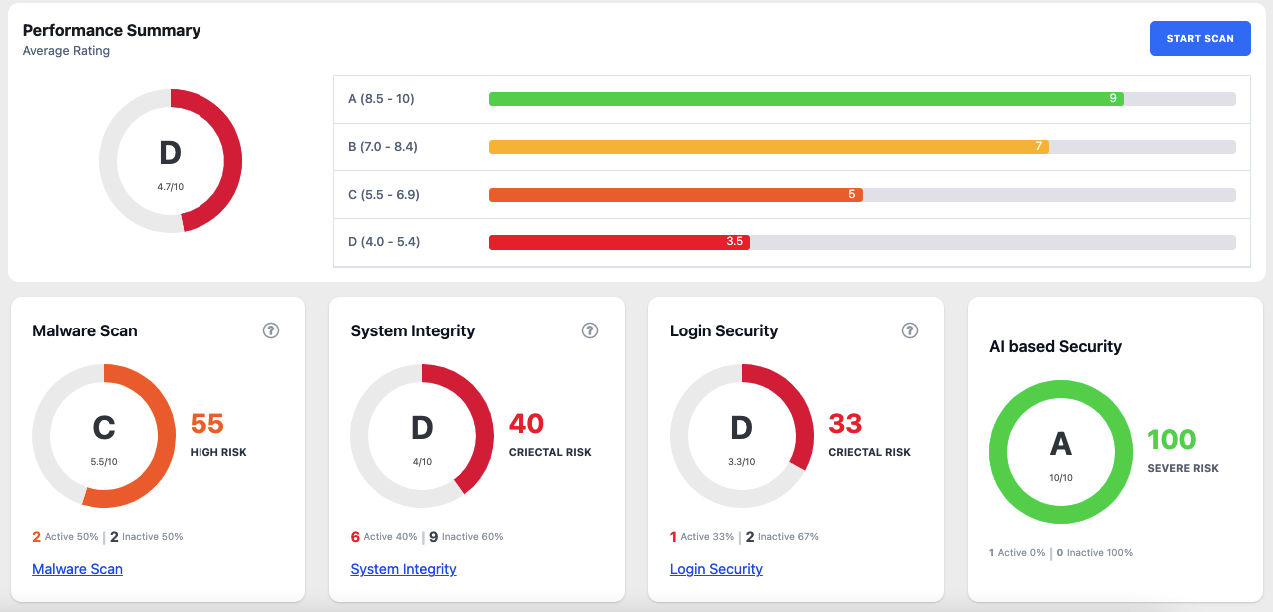Click the Malware Scan help icon
The width and height of the screenshot is (1273, 612).
(270, 331)
